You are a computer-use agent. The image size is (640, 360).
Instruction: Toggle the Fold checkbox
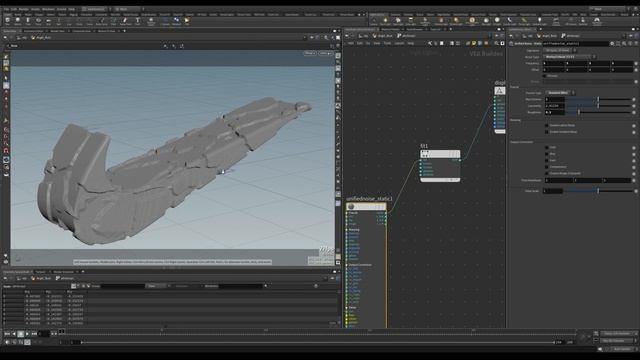[x=547, y=147]
